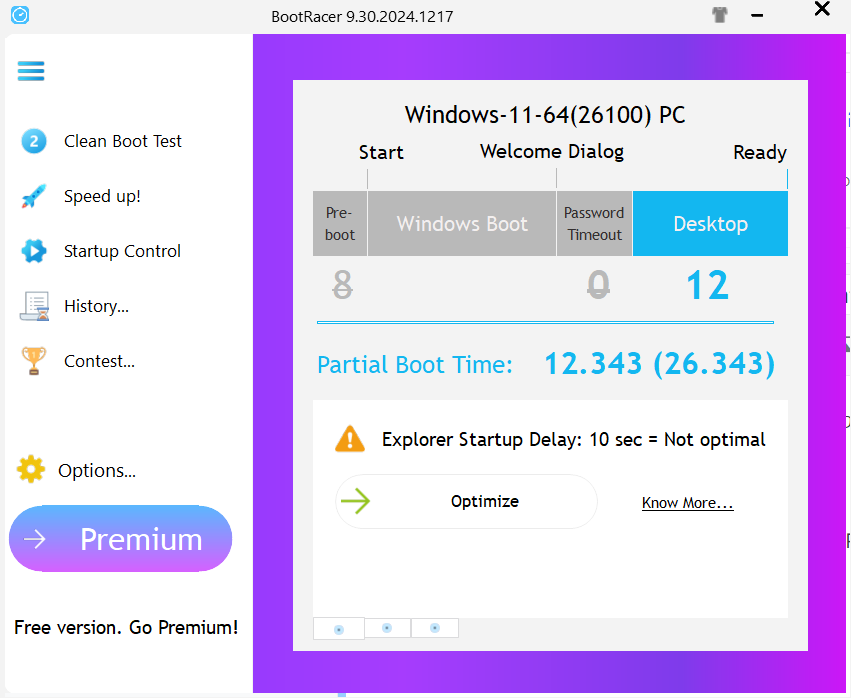Select the blue Desktop stage block
Viewport: 851px width, 698px height.
[710, 223]
